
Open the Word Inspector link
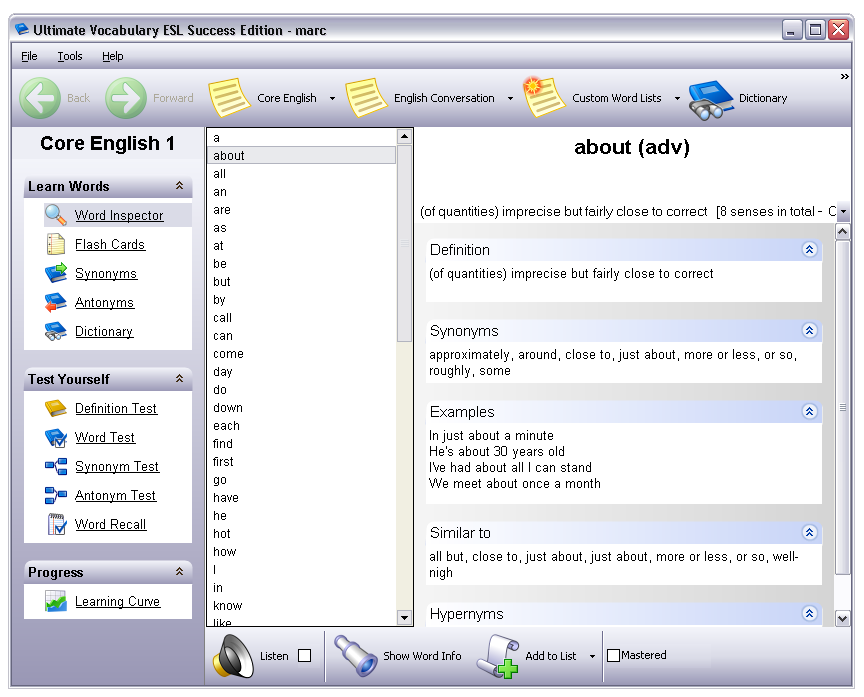[119, 215]
